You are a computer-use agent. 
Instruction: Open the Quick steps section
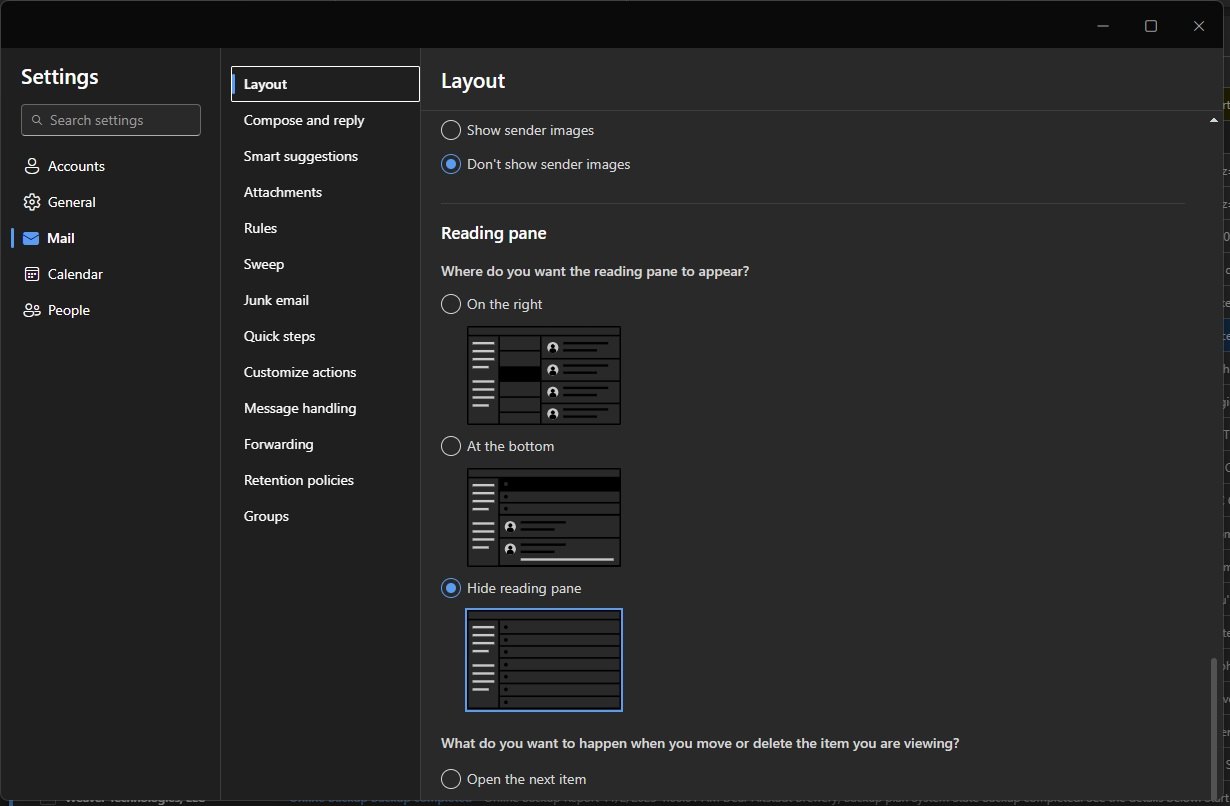279,336
